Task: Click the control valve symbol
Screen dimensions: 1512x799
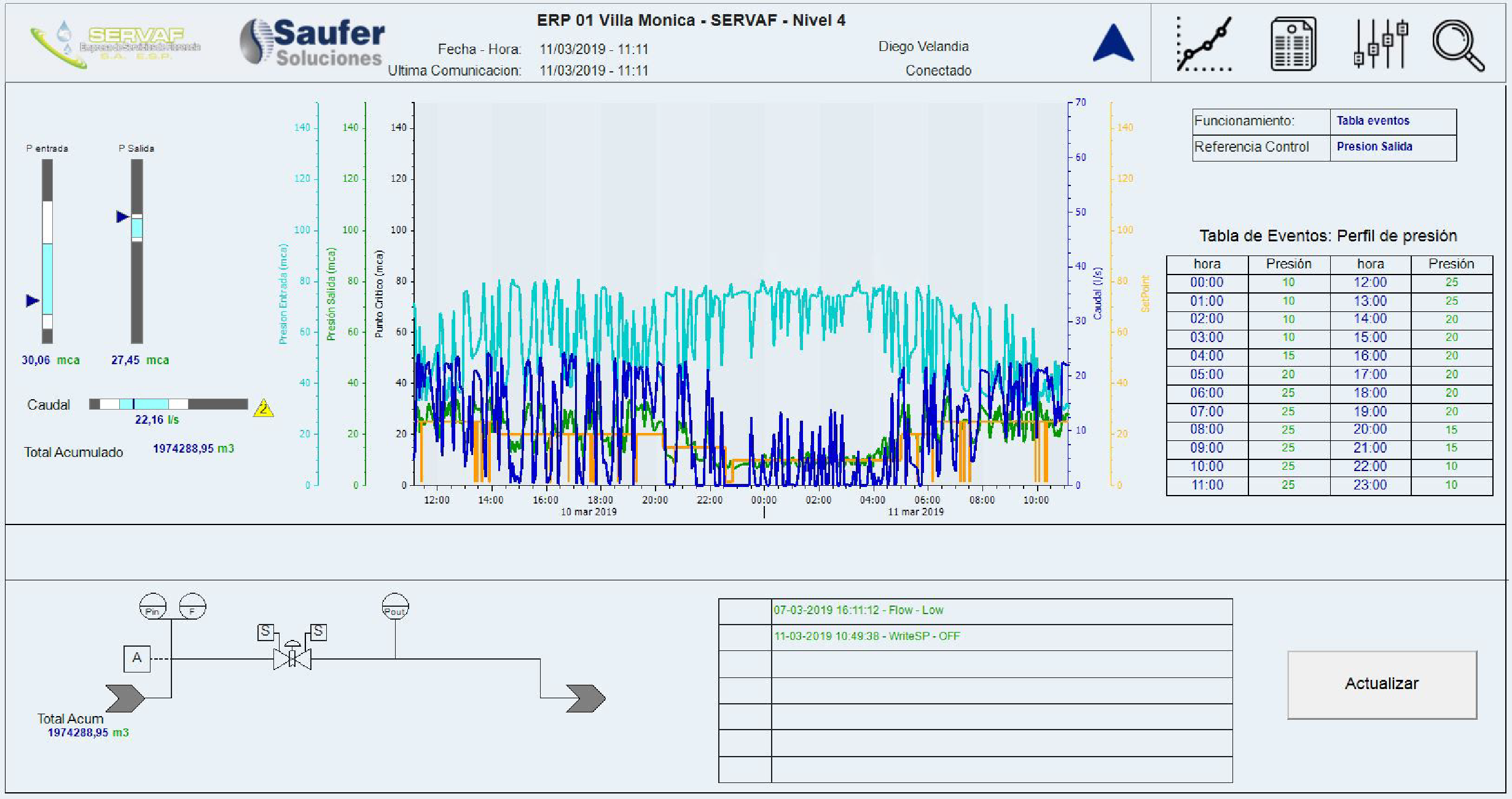Action: [292, 658]
